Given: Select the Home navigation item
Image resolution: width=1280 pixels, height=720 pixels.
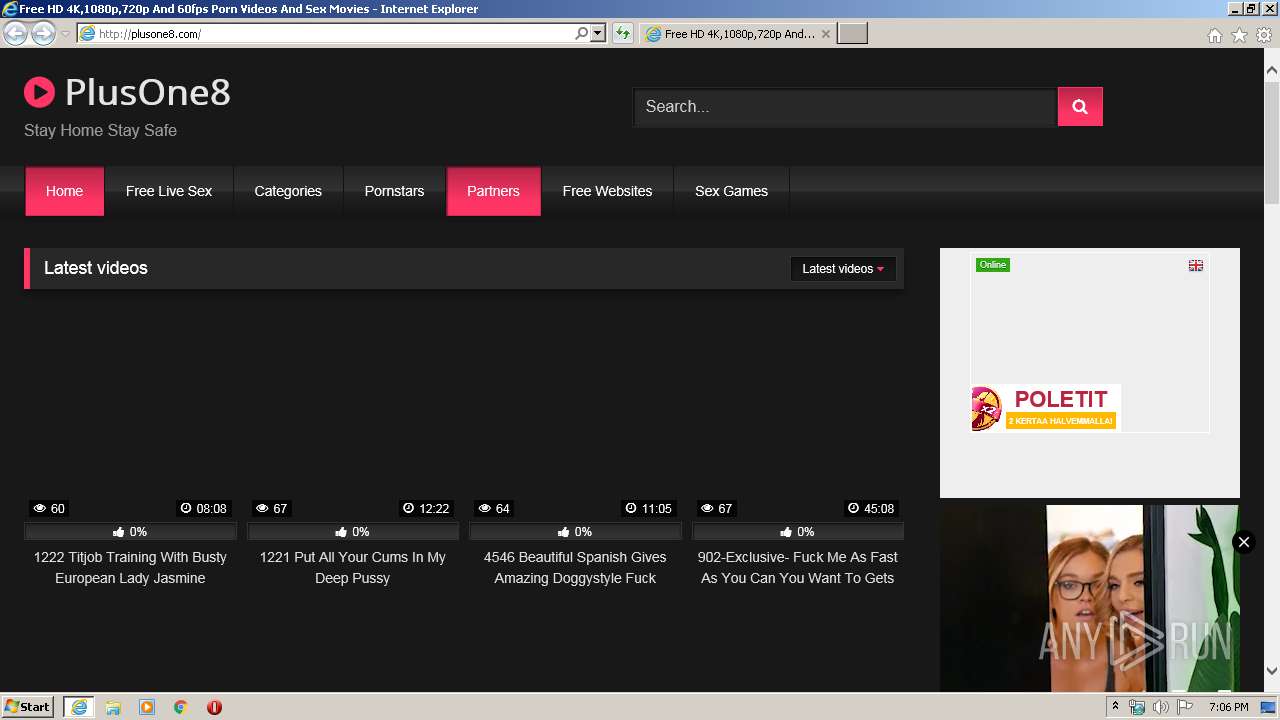Looking at the screenshot, I should [x=64, y=191].
